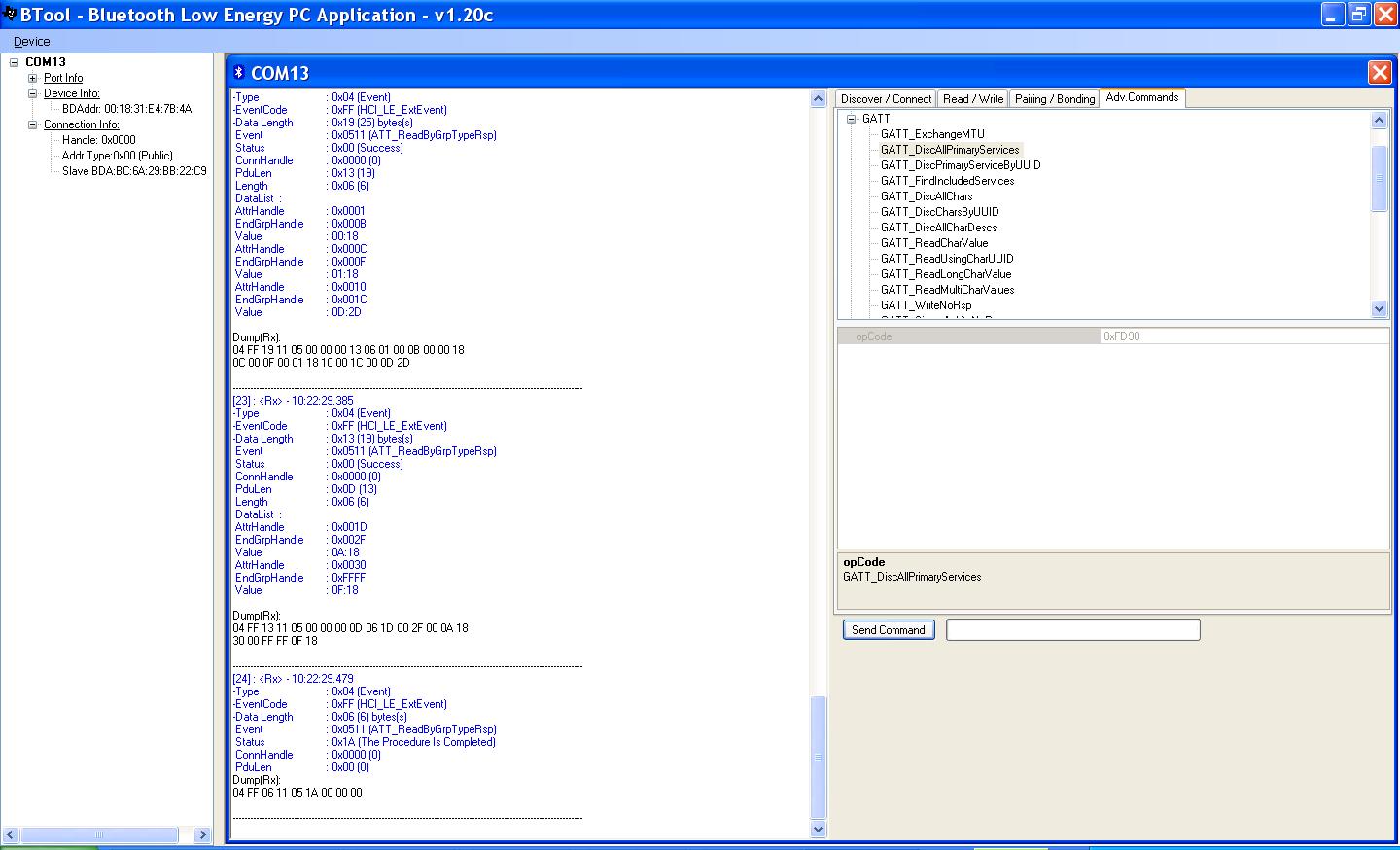Click the log panel vertical scrollbar thumb
Image resolution: width=1400 pixels, height=850 pixels.
click(x=818, y=758)
